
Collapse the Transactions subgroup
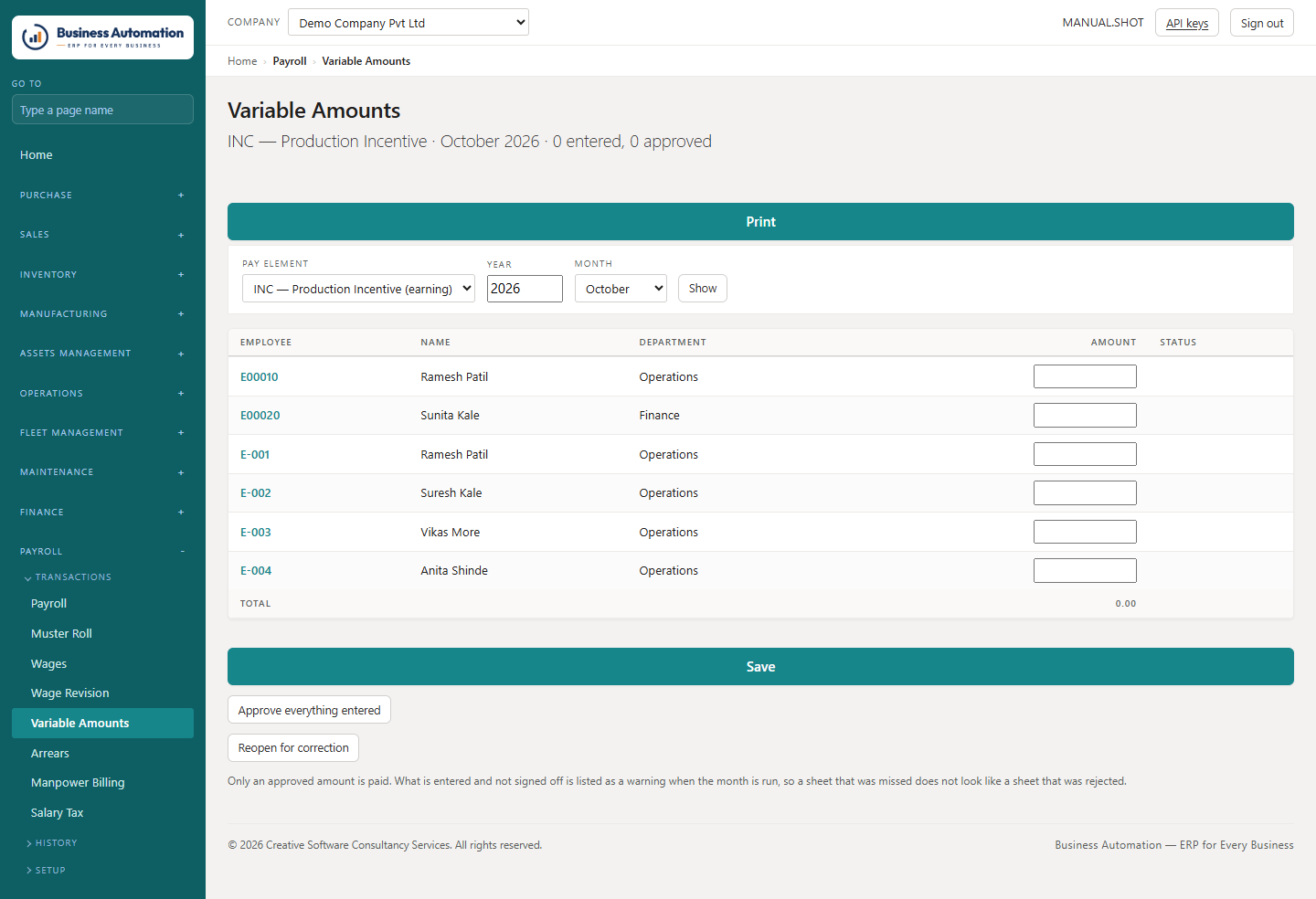tap(69, 577)
